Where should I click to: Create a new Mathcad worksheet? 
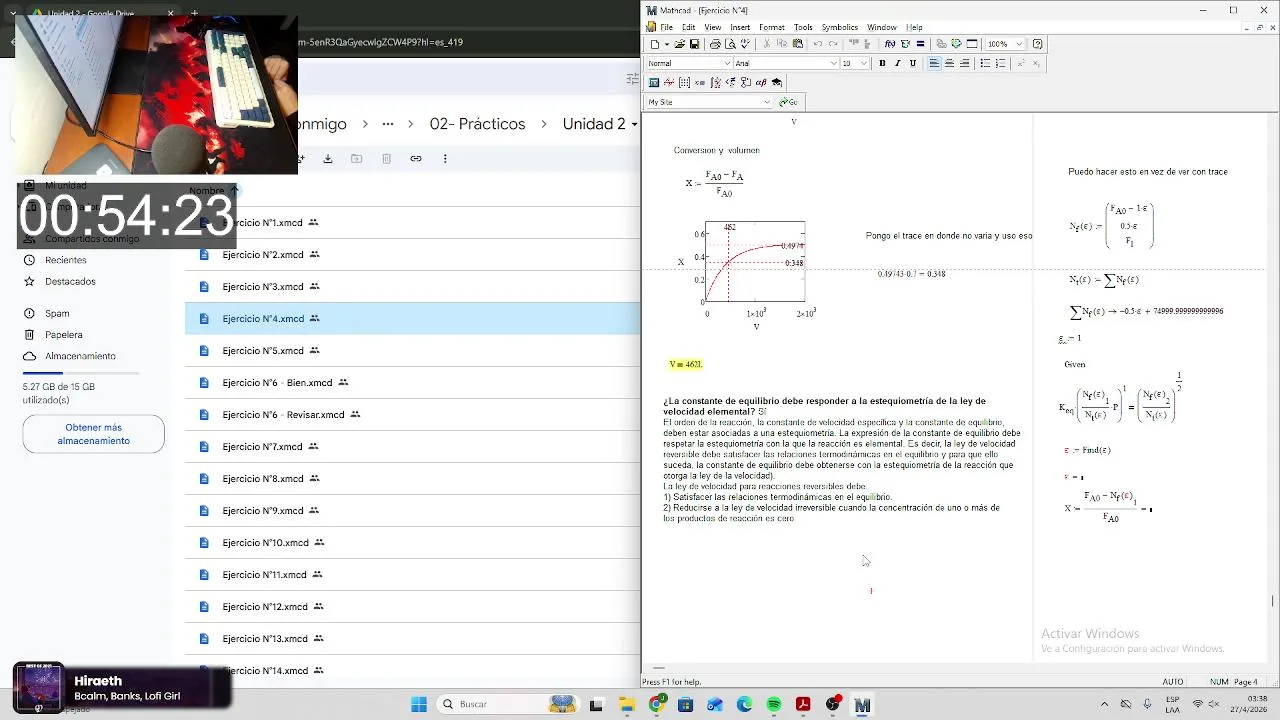[x=654, y=44]
